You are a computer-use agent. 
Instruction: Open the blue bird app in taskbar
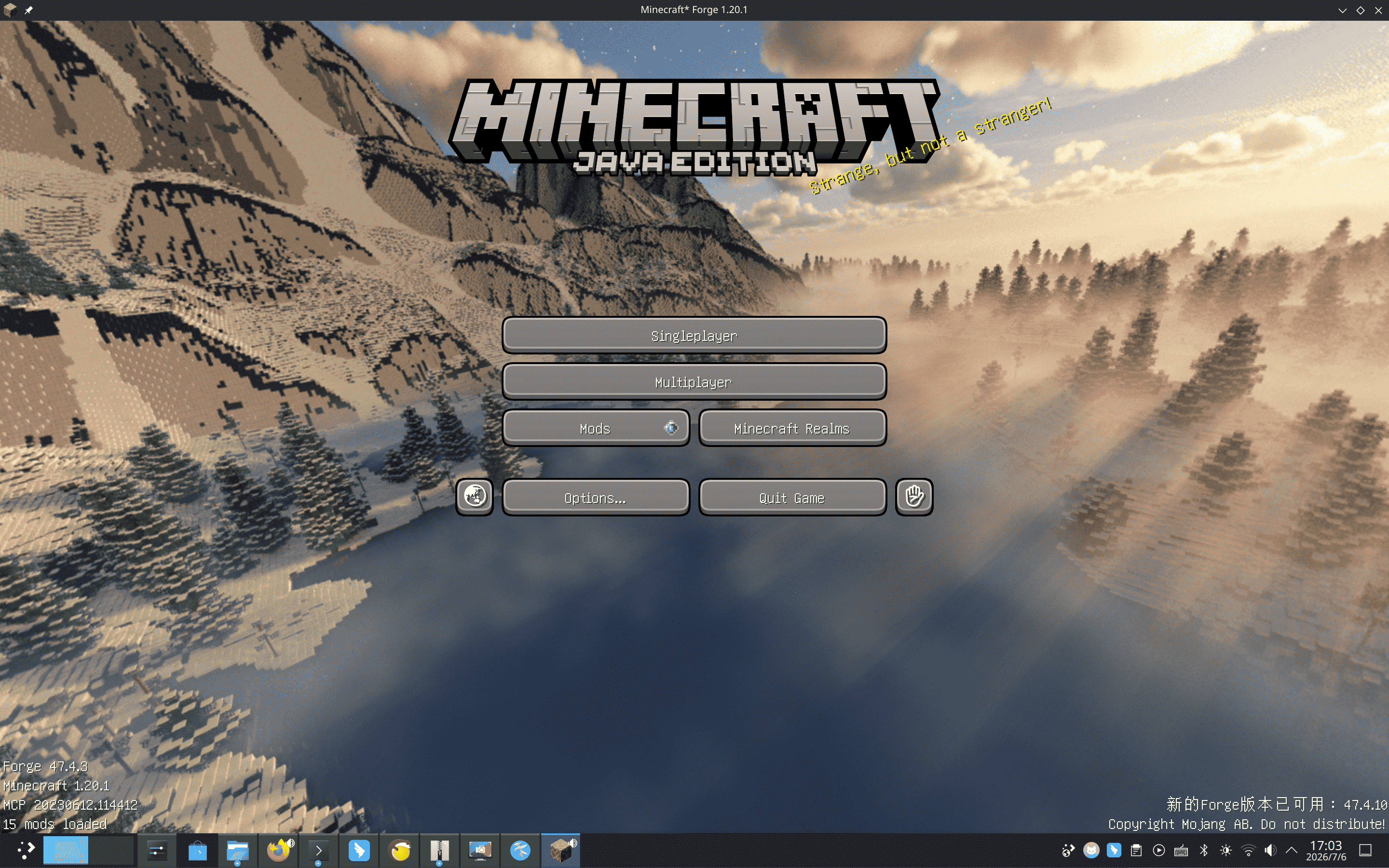[x=359, y=850]
